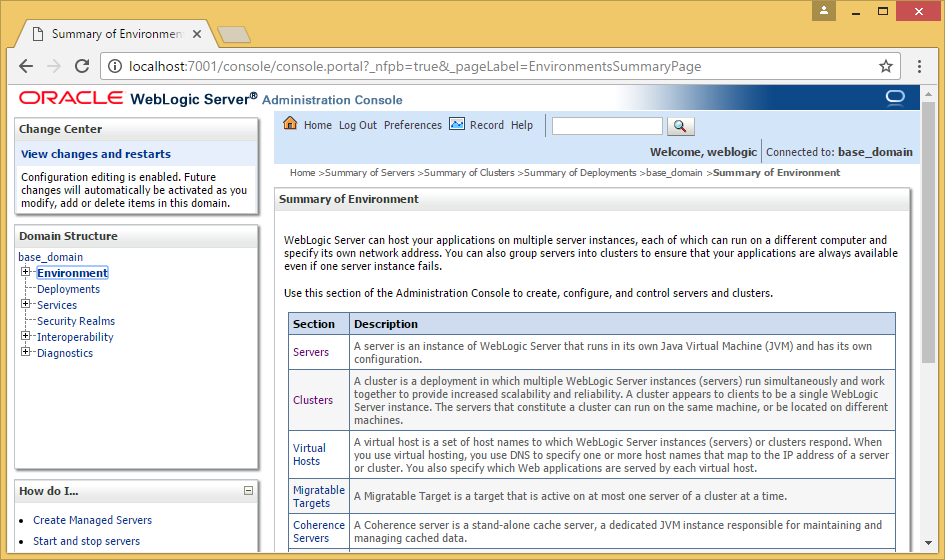Click the Record icon in the toolbar
Screen dimensions: 945x560
click(x=457, y=124)
